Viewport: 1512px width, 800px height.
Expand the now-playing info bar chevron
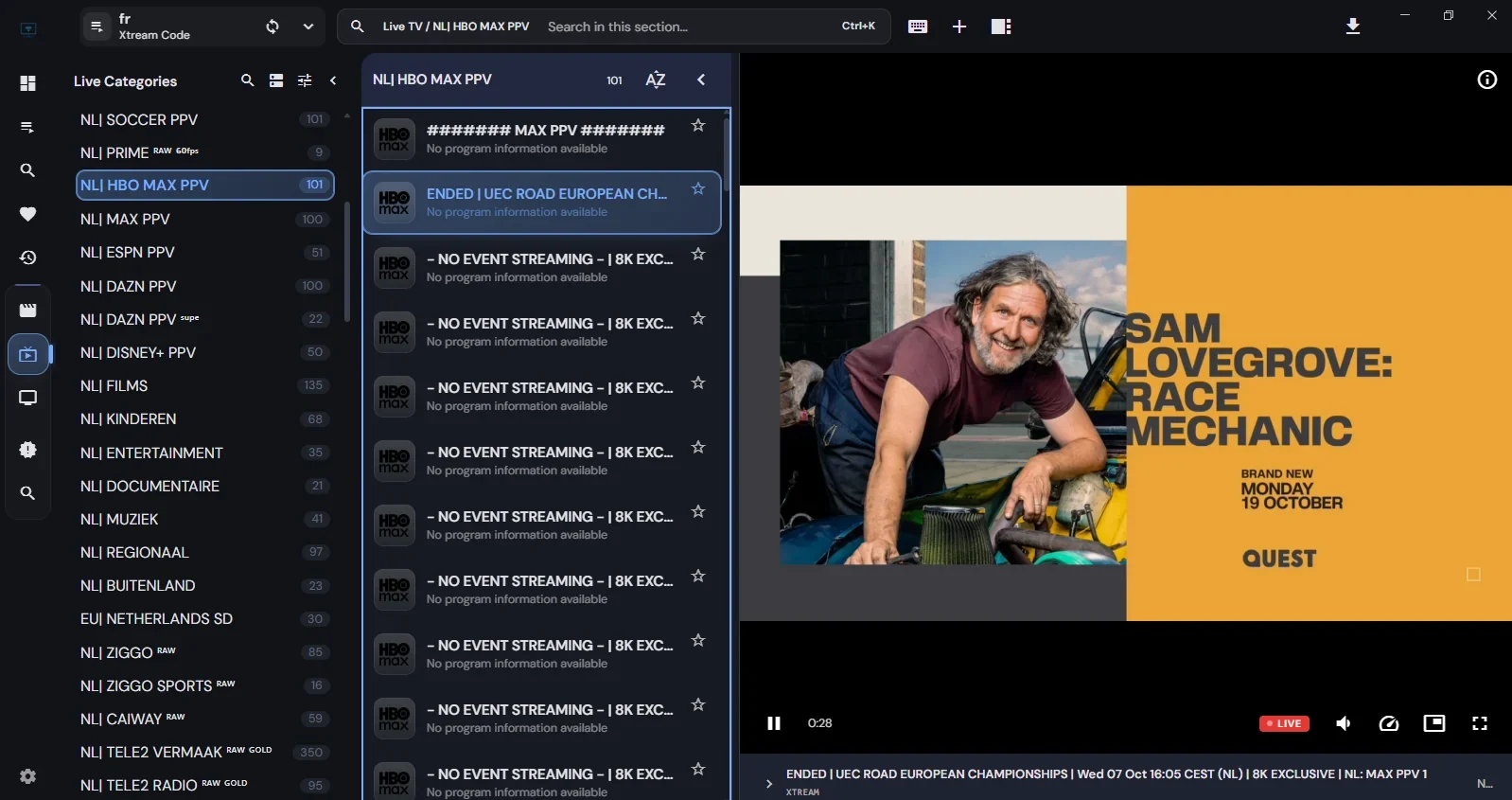point(768,783)
